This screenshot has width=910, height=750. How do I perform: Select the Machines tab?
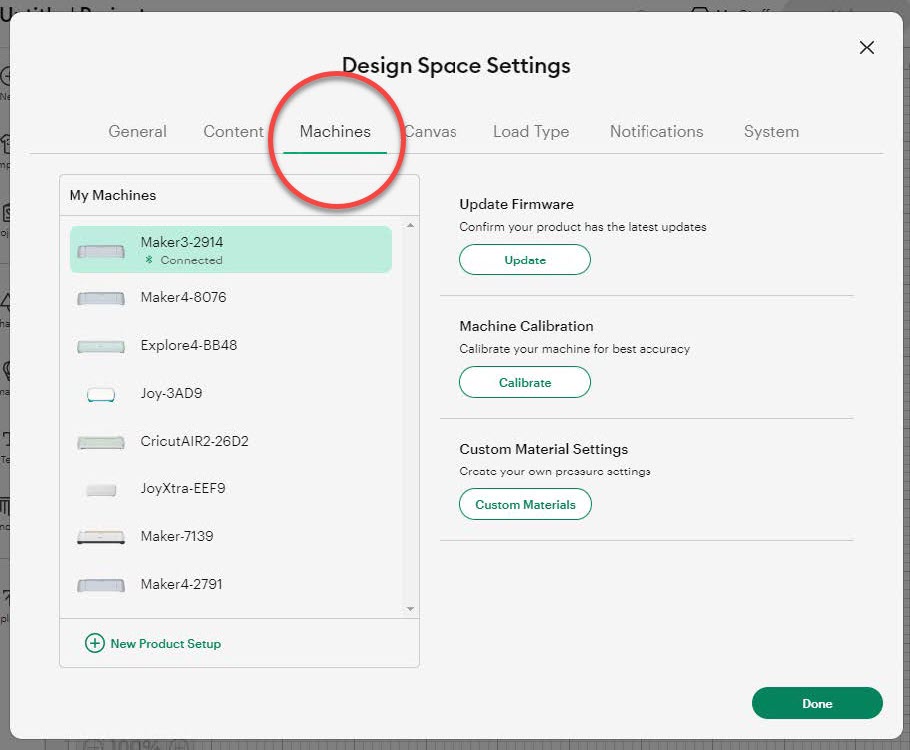[335, 132]
